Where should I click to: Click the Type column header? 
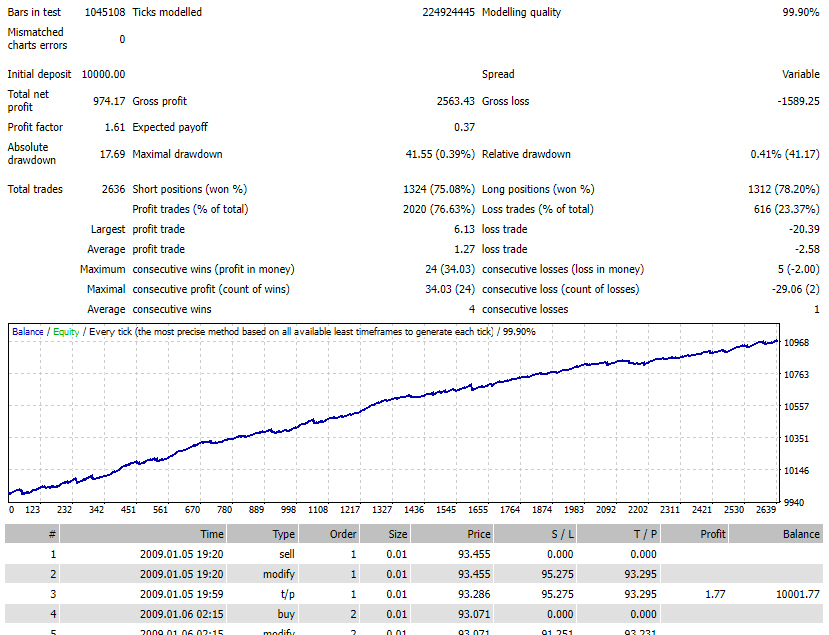263,534
